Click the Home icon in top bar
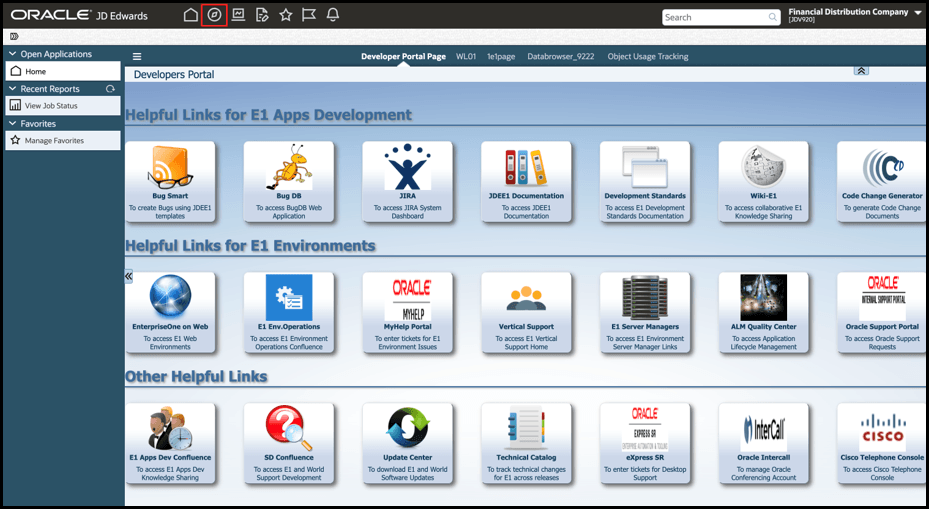 190,15
